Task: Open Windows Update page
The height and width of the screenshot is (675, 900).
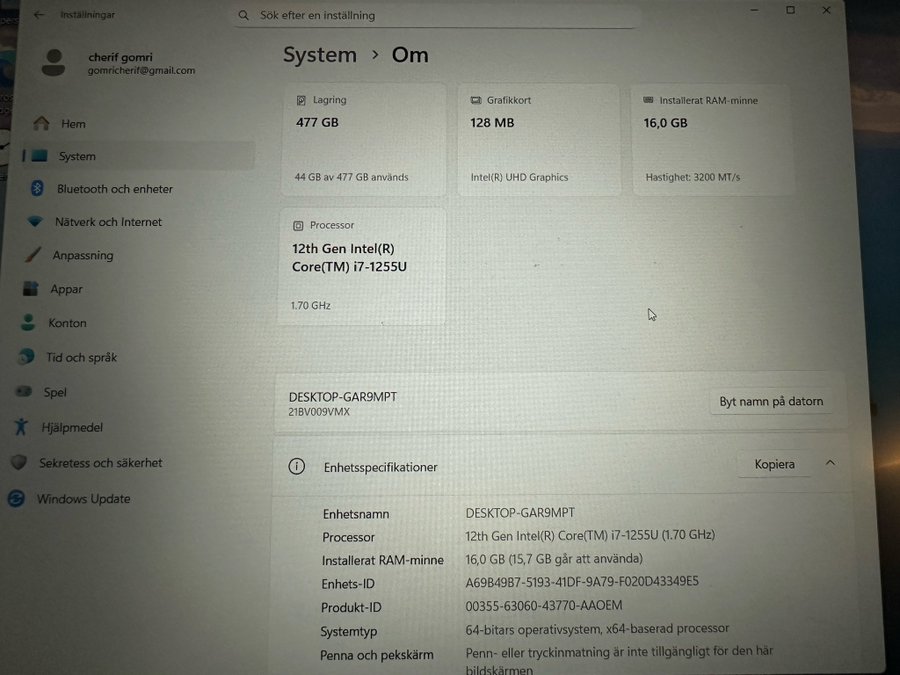Action: [x=83, y=499]
